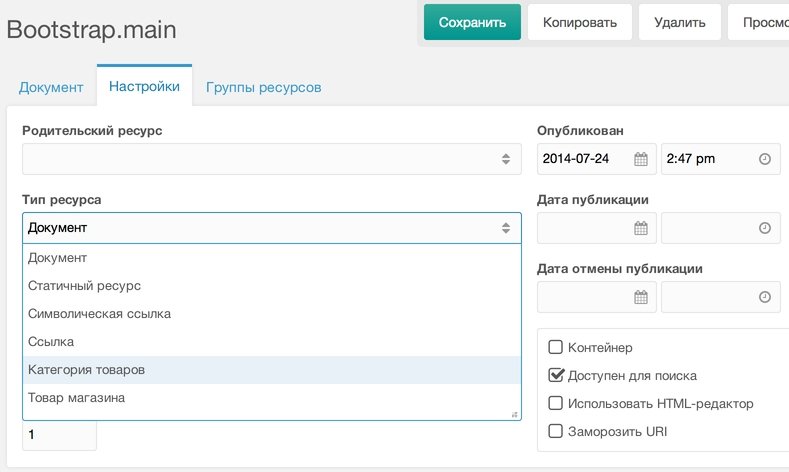Enable Заморозить URI checkbox
The height and width of the screenshot is (472, 789).
556,431
